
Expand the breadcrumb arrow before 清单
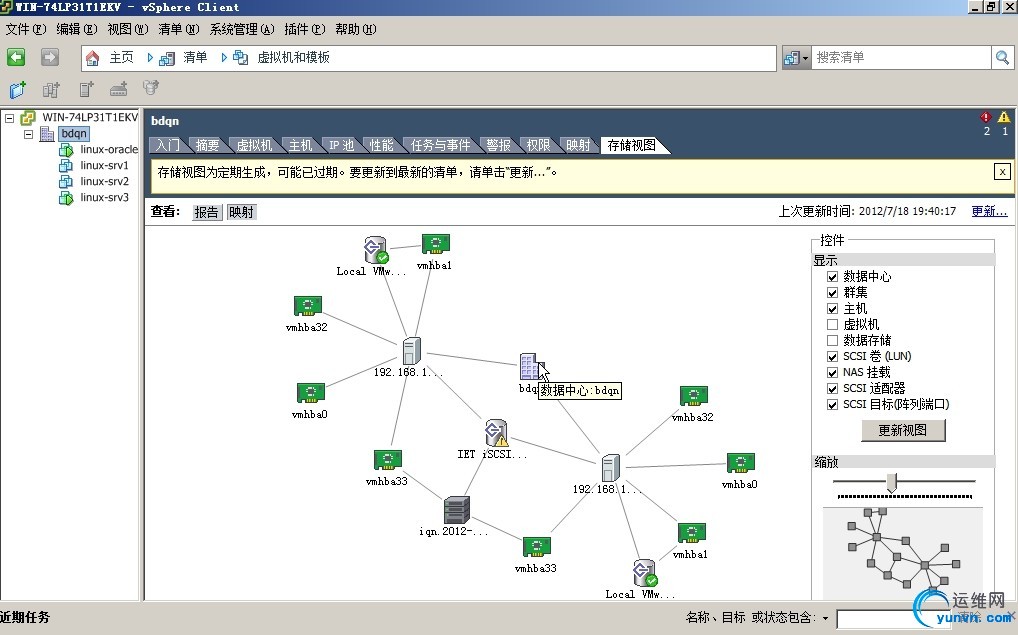pyautogui.click(x=150, y=58)
